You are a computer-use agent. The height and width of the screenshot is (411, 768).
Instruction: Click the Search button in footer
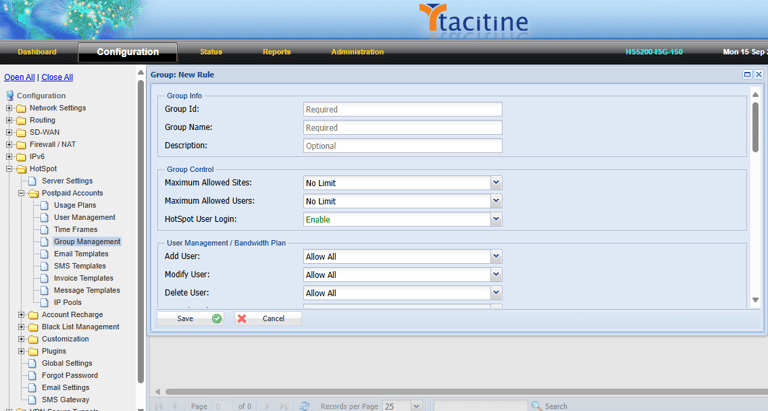pyautogui.click(x=550, y=406)
